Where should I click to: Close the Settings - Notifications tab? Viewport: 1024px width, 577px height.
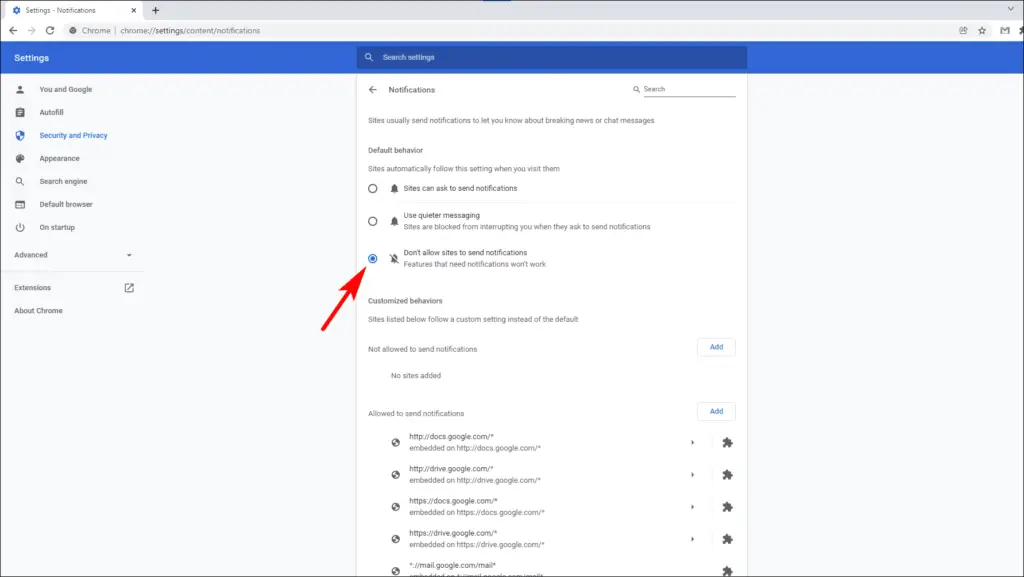[133, 10]
